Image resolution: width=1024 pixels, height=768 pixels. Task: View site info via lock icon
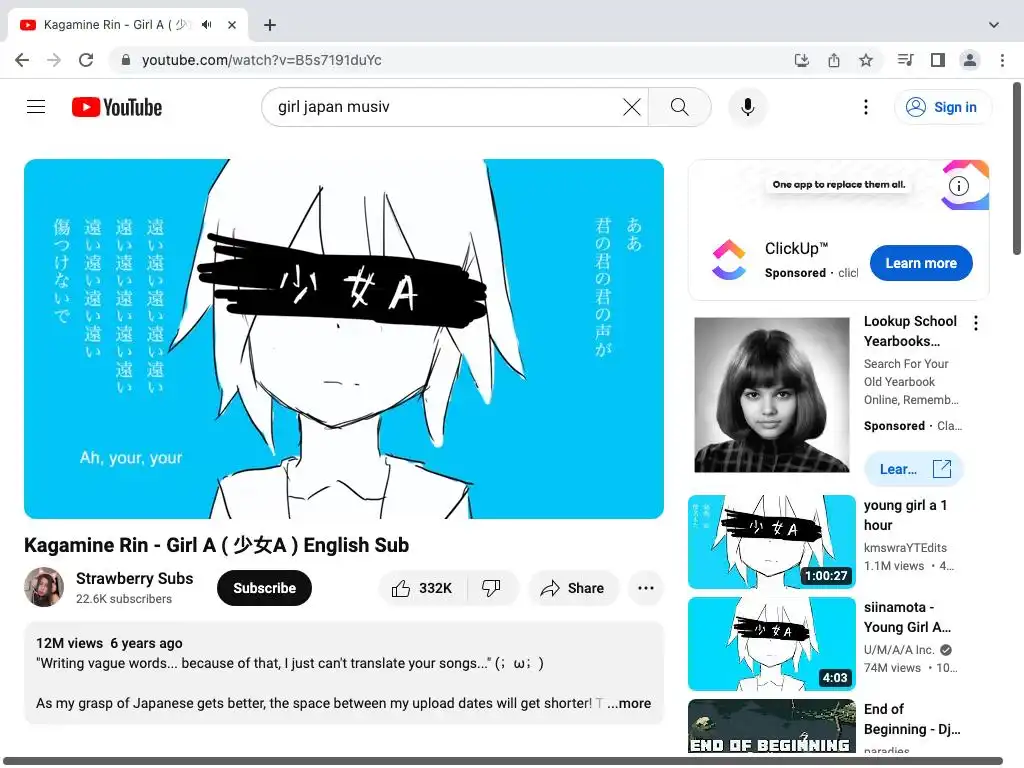(126, 60)
